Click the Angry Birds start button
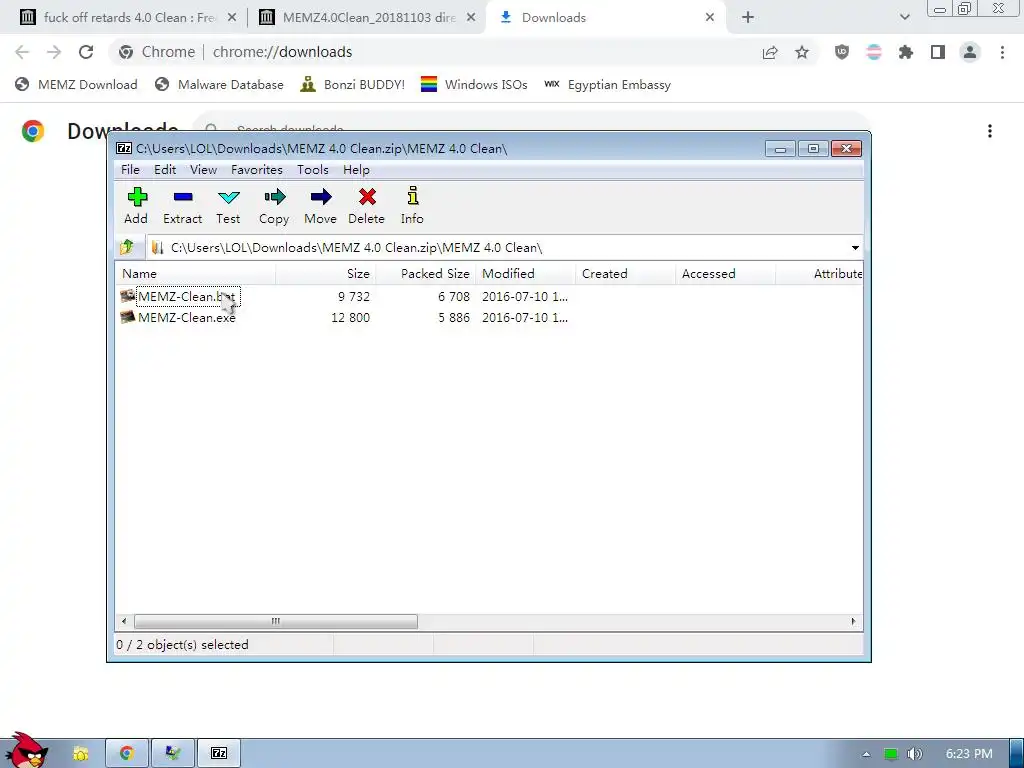Viewport: 1024px width, 768px height. (27, 750)
